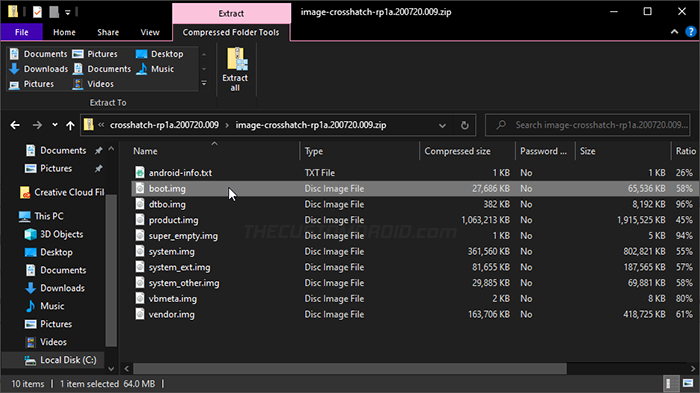
Task: Click the vendor.img file icon
Action: pyautogui.click(x=140, y=314)
